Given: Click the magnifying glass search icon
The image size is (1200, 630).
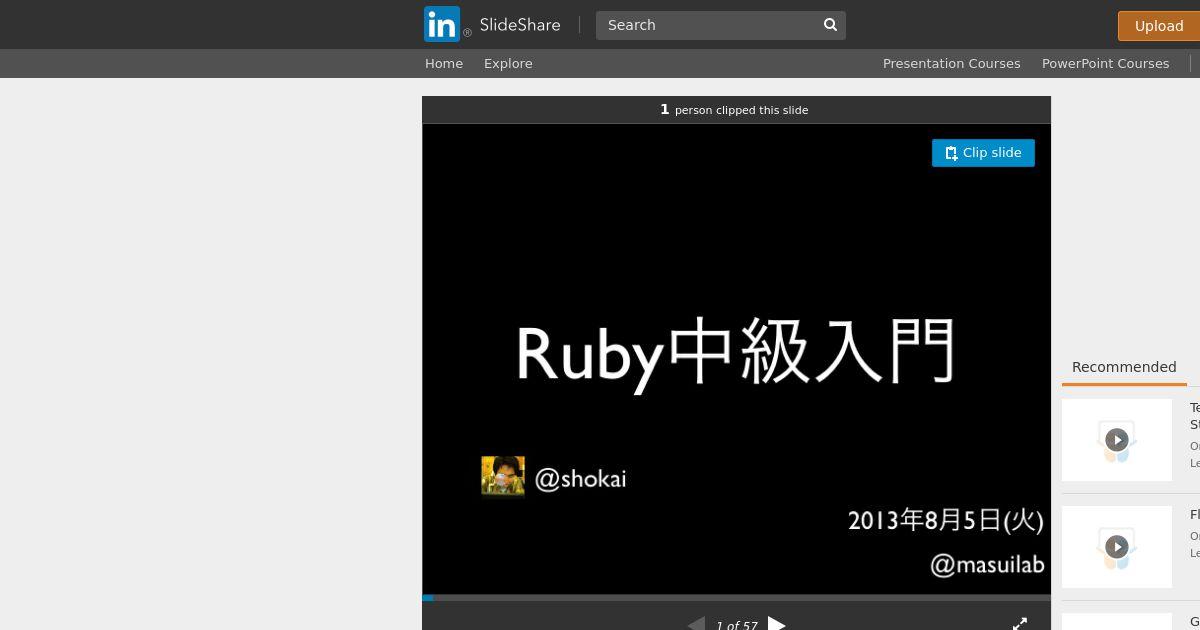Looking at the screenshot, I should tap(830, 25).
